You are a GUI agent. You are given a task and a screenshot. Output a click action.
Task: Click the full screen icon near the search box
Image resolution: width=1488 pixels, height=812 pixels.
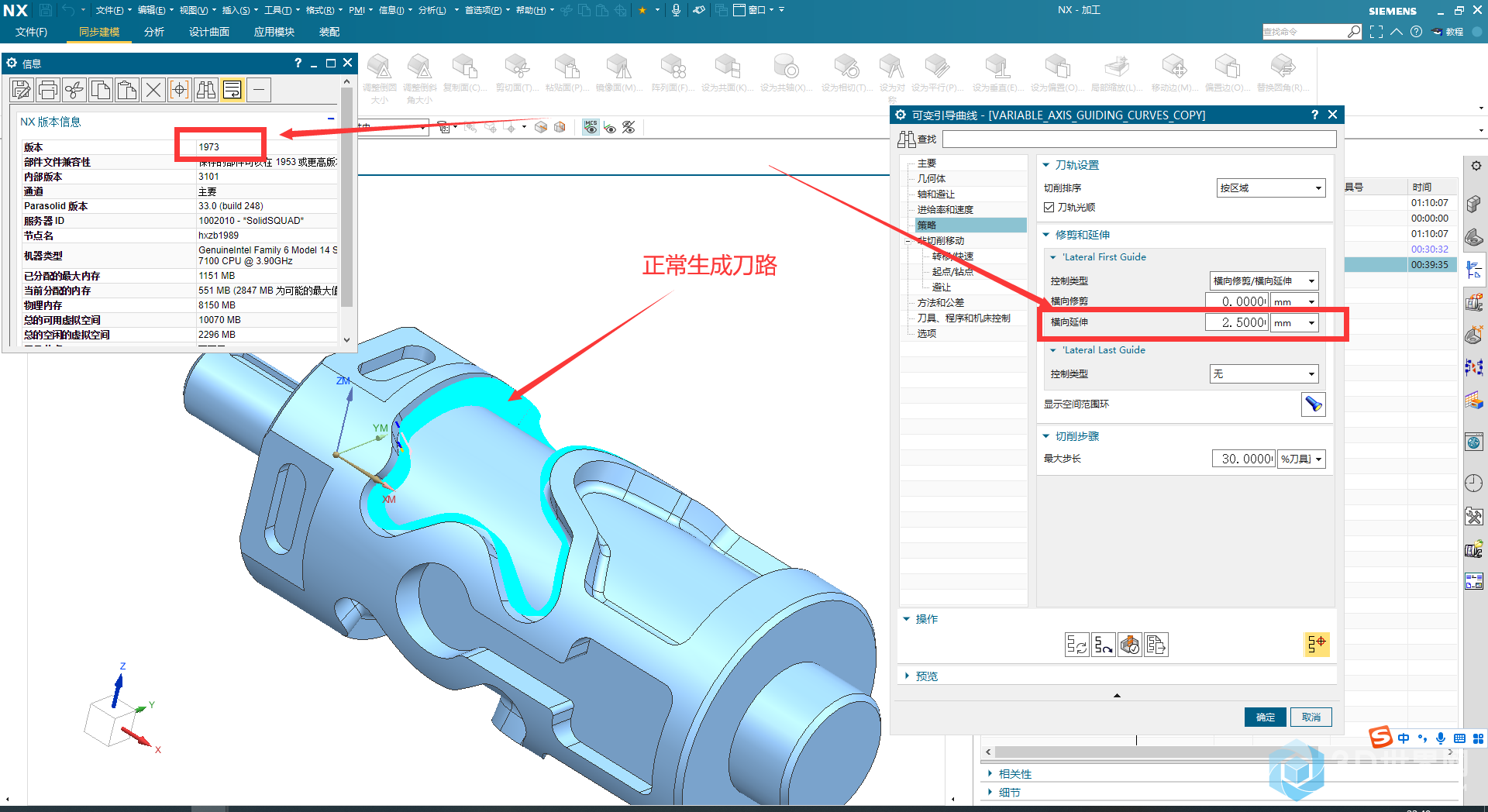tap(1376, 32)
